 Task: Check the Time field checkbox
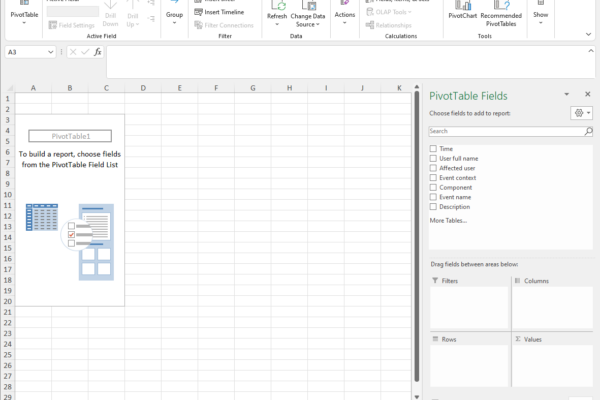point(433,148)
